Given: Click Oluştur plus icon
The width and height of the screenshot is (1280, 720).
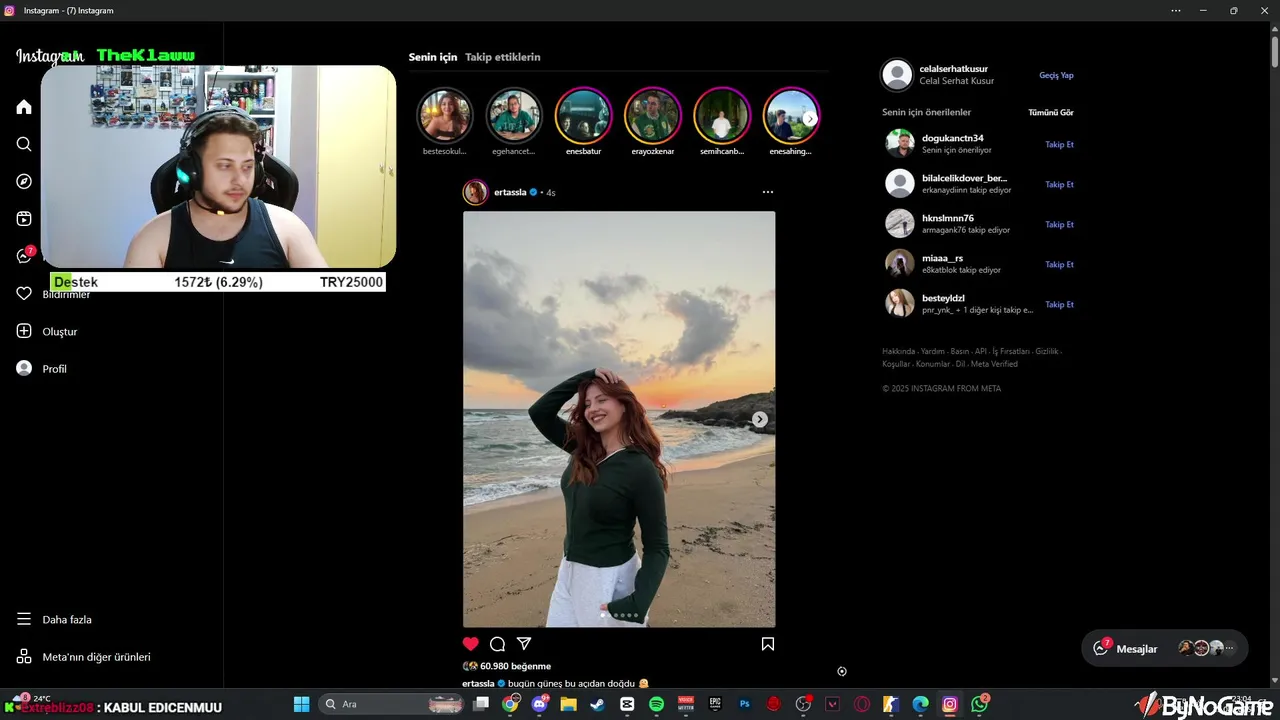Looking at the screenshot, I should (24, 331).
